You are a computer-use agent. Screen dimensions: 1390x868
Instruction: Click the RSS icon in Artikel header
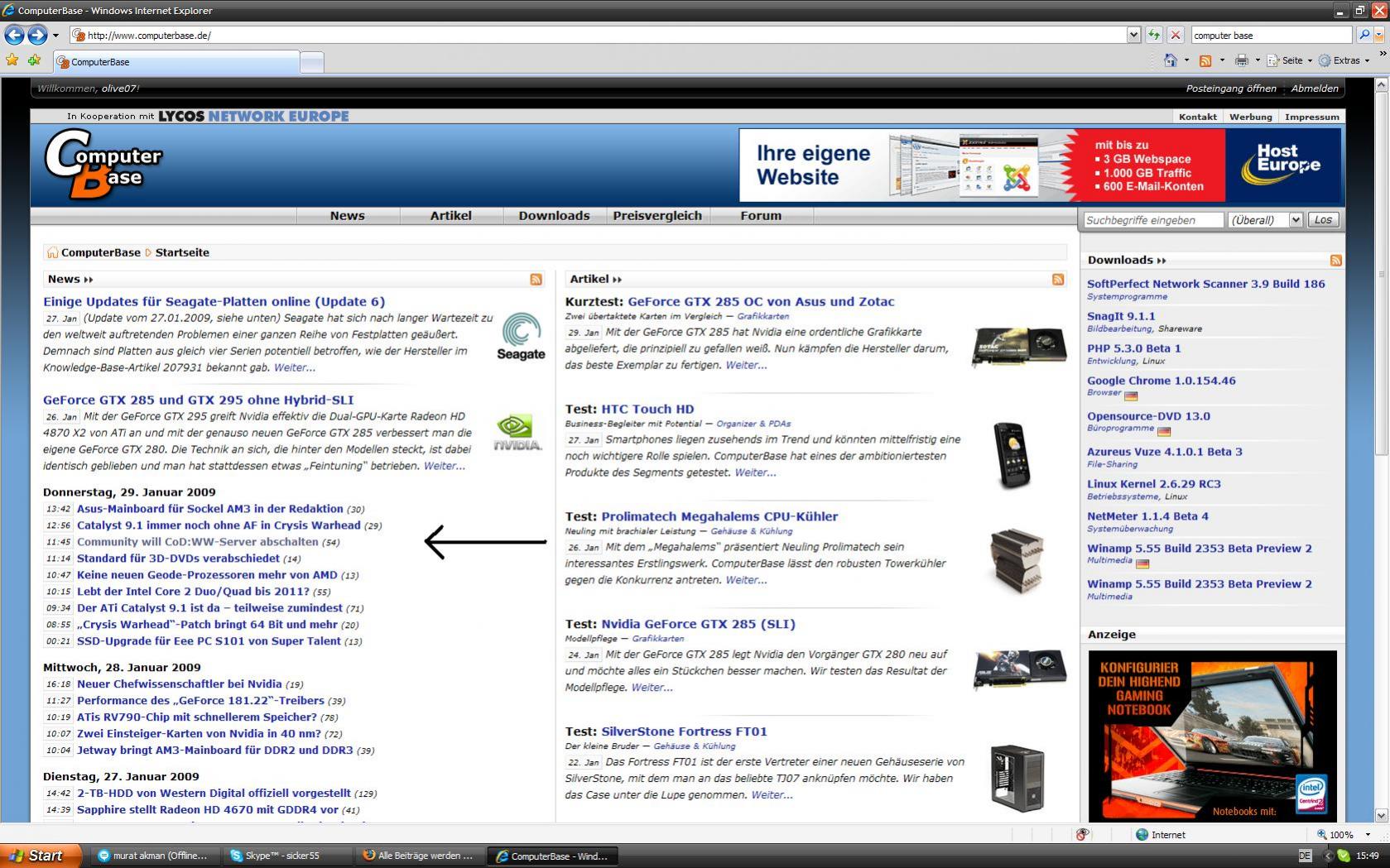[1057, 280]
